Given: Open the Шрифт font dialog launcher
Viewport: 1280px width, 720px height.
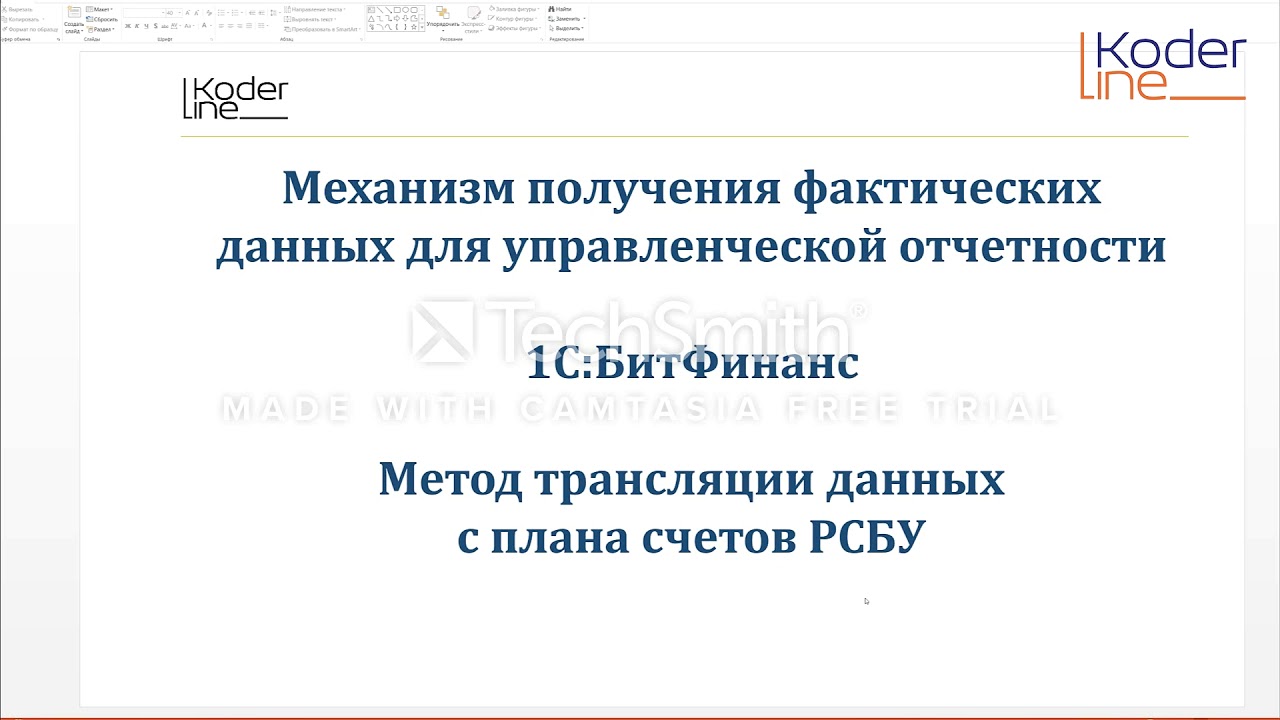Looking at the screenshot, I should 211,39.
